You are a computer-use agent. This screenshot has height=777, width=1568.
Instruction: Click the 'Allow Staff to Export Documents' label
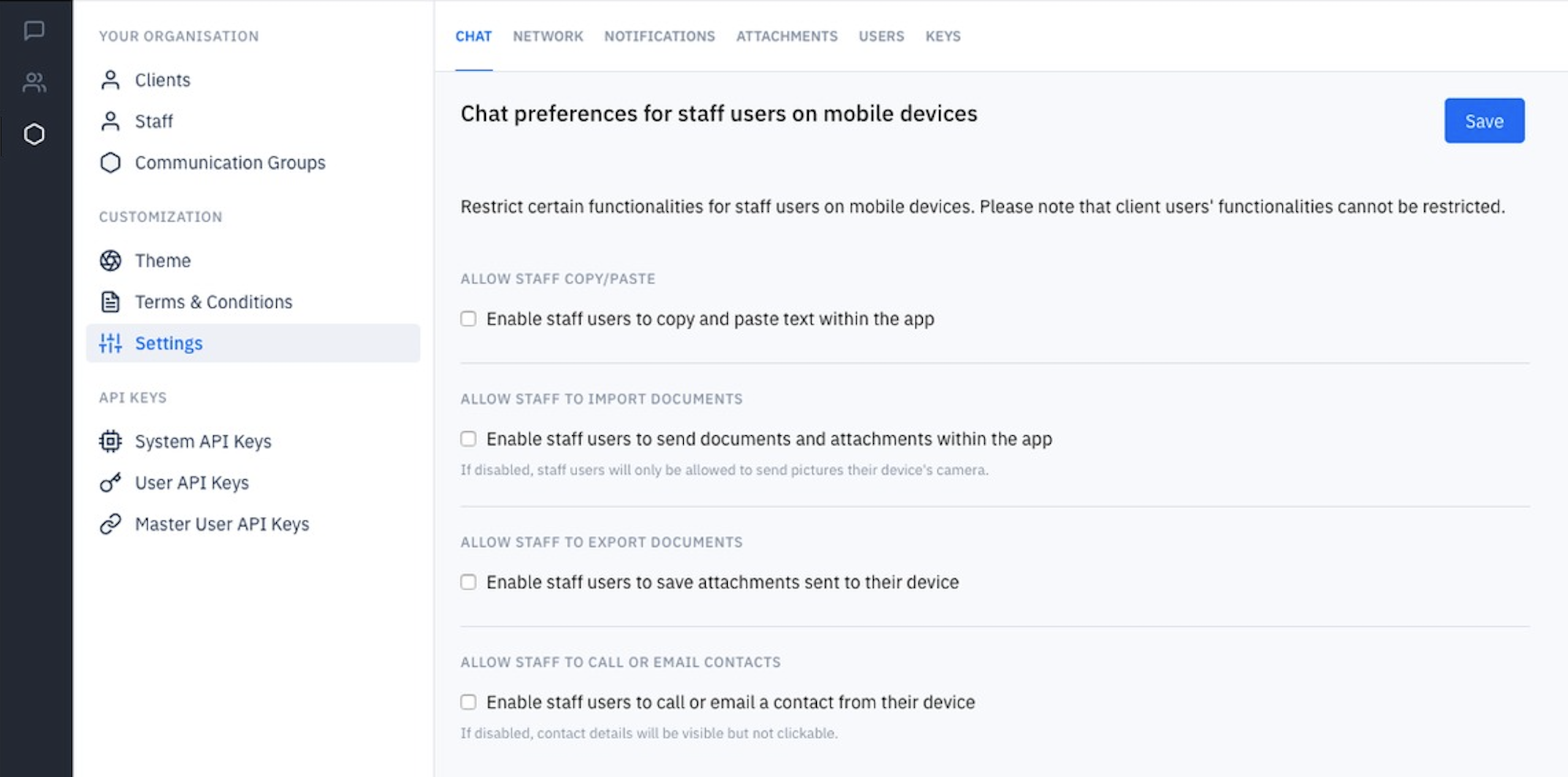[601, 542]
